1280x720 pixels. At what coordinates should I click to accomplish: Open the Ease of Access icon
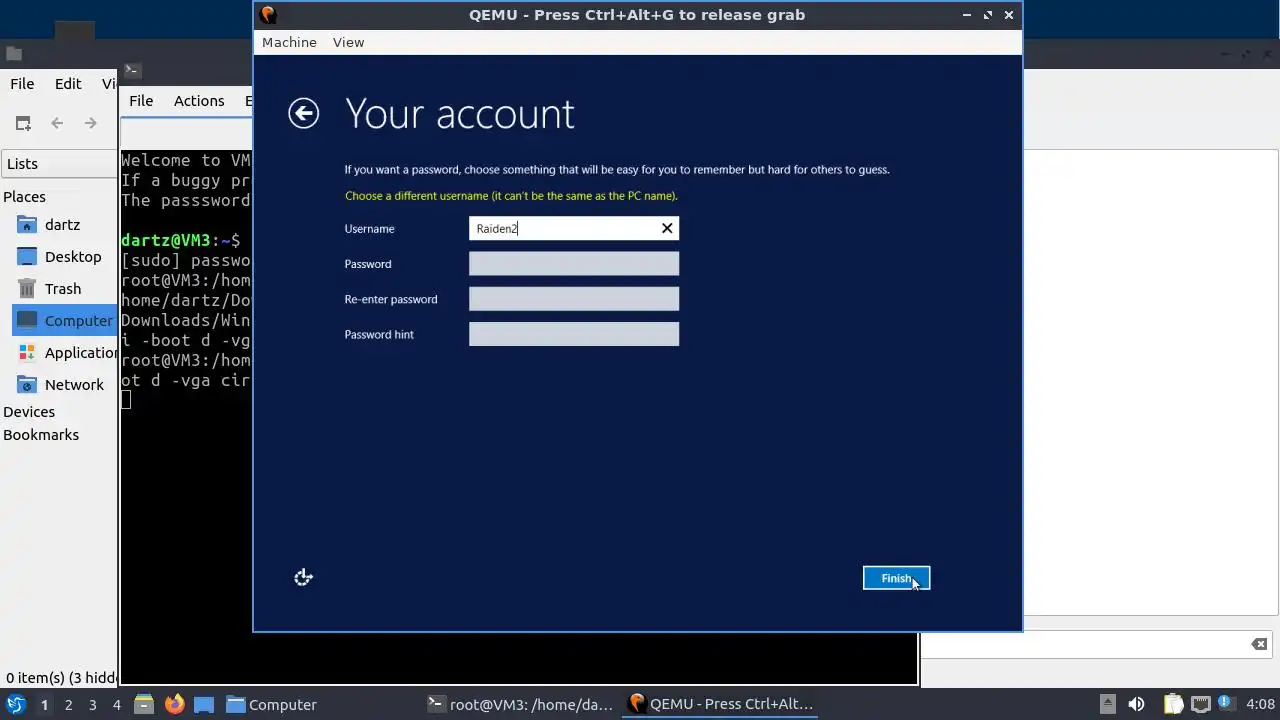coord(304,577)
